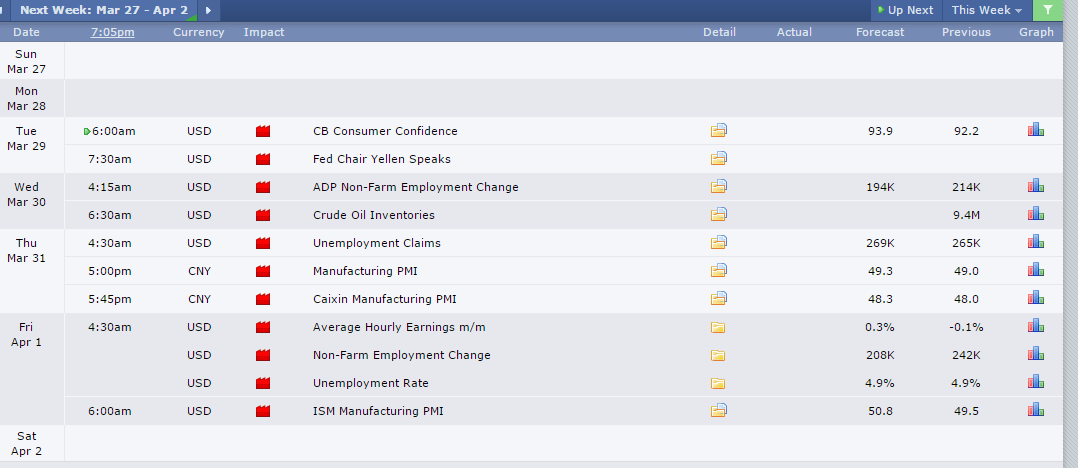Show graph for Average Hourly Earnings m/m
Image resolution: width=1078 pixels, height=468 pixels.
tap(1036, 327)
